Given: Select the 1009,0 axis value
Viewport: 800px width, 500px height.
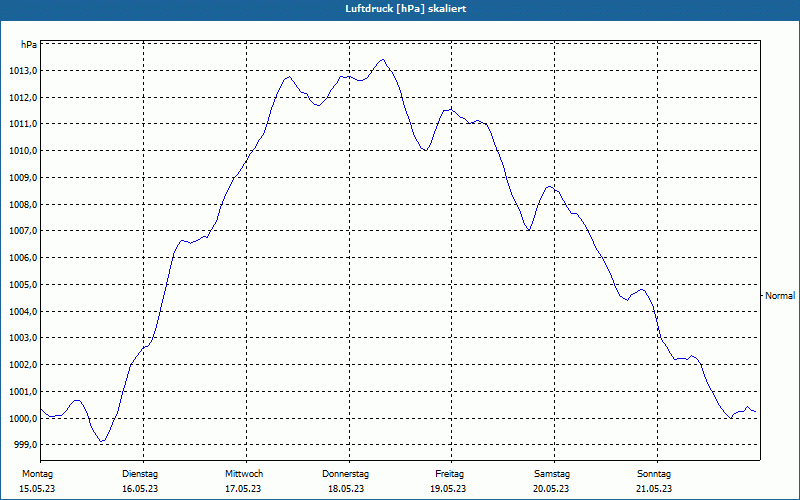Looking at the screenshot, I should coord(23,178).
